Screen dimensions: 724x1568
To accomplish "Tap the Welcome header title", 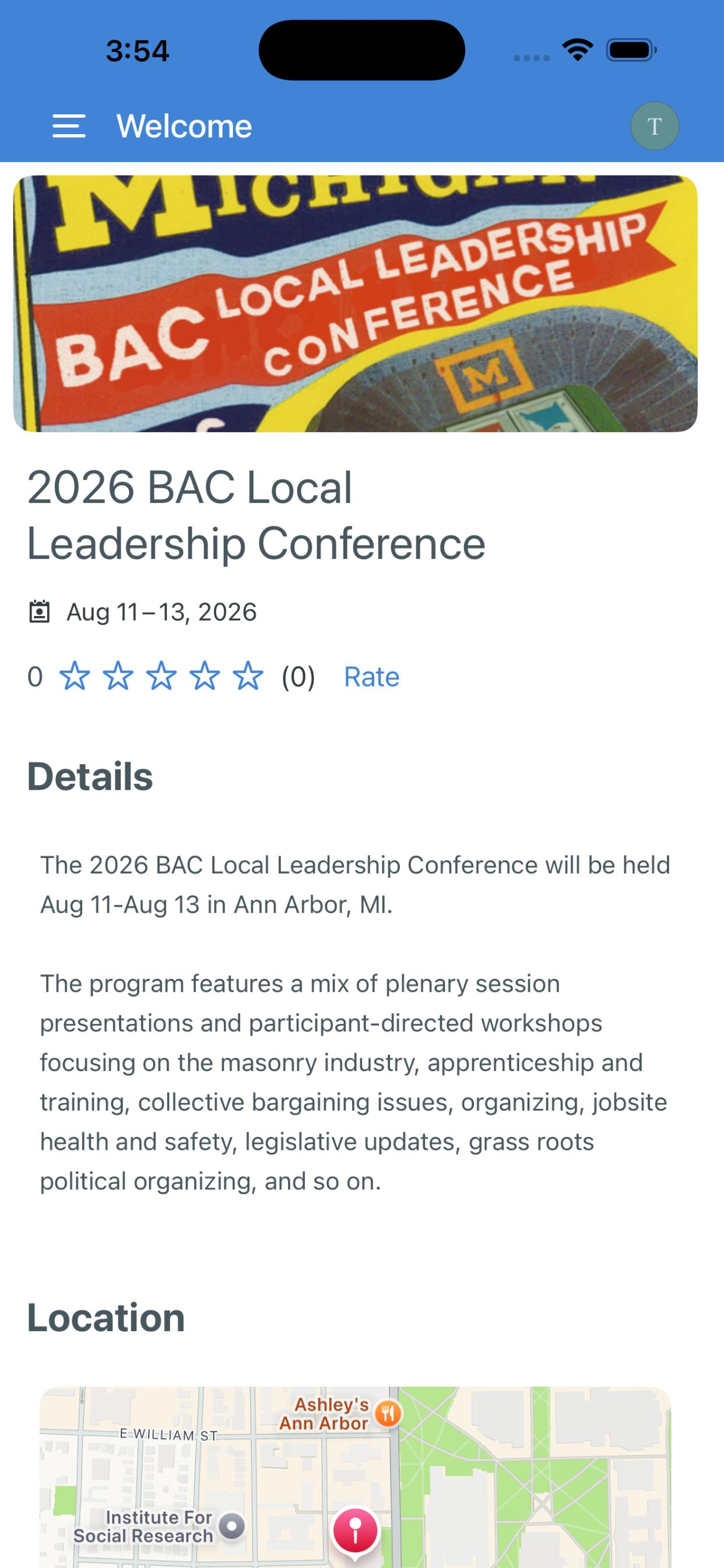I will pyautogui.click(x=184, y=126).
